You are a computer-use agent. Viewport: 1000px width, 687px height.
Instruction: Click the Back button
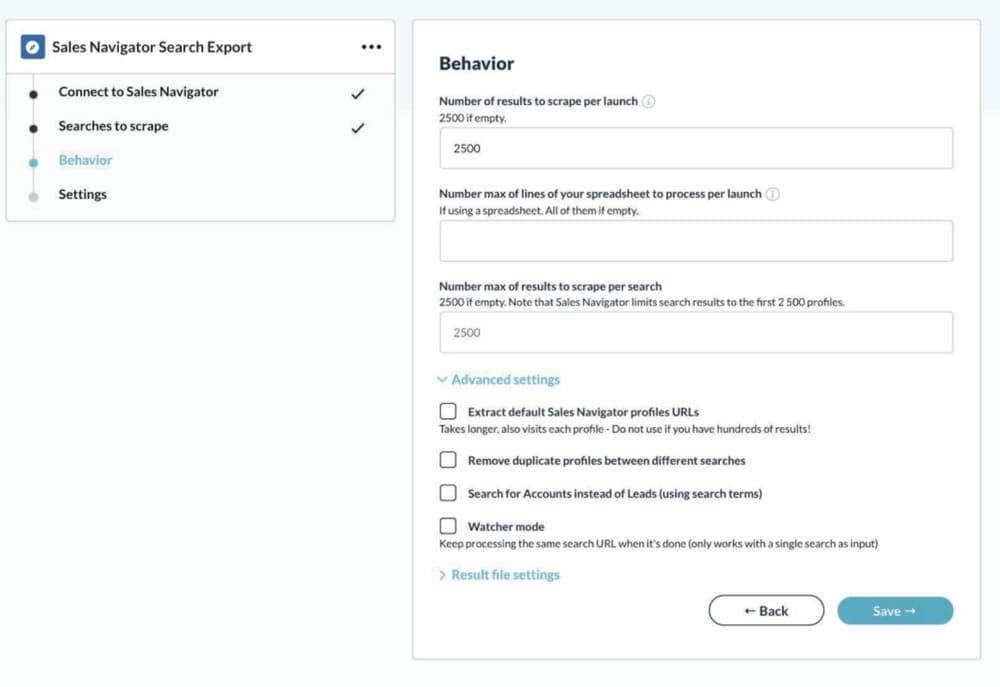click(766, 610)
